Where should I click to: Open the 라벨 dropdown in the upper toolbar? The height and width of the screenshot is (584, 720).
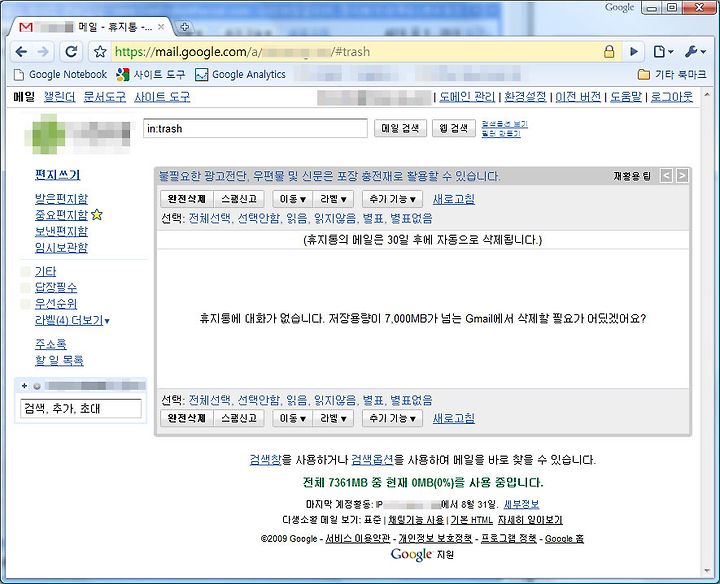point(333,199)
